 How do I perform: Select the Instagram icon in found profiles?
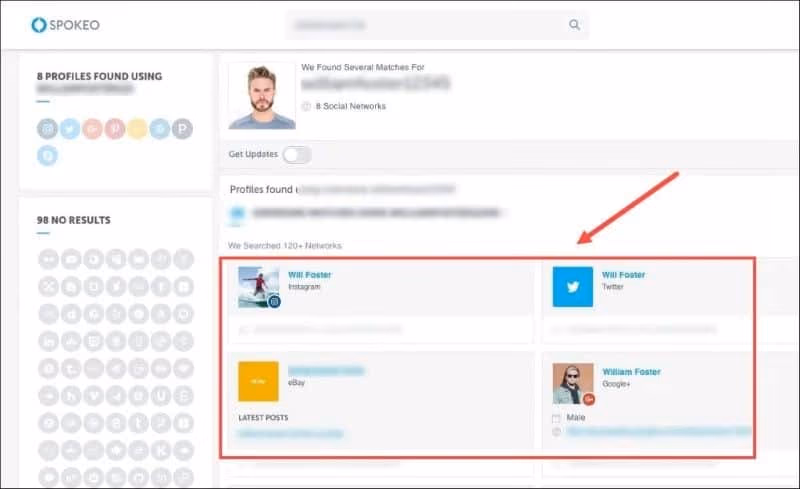click(47, 129)
